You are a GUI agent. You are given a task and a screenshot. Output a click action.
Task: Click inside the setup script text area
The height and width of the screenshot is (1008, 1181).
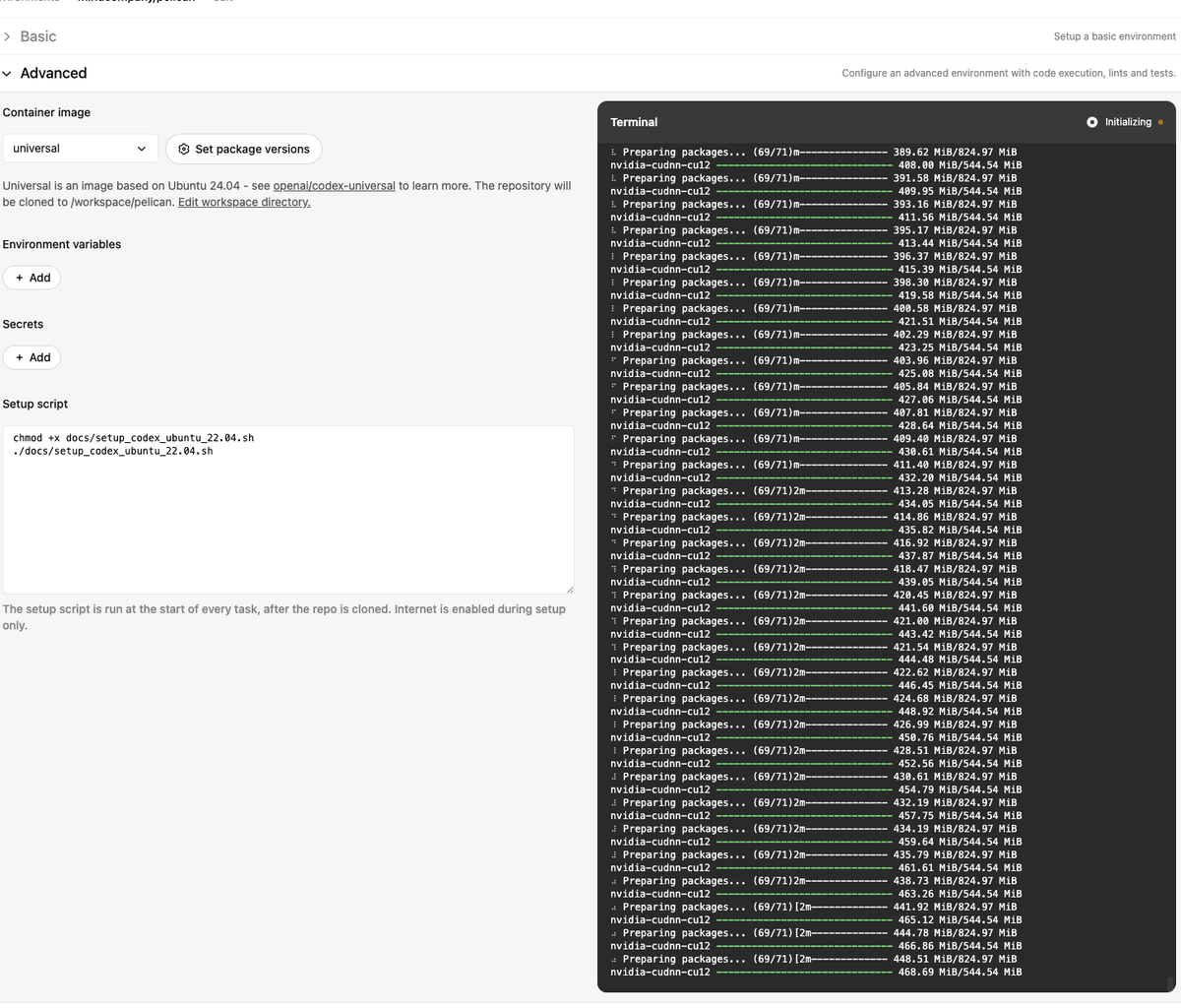[288, 510]
